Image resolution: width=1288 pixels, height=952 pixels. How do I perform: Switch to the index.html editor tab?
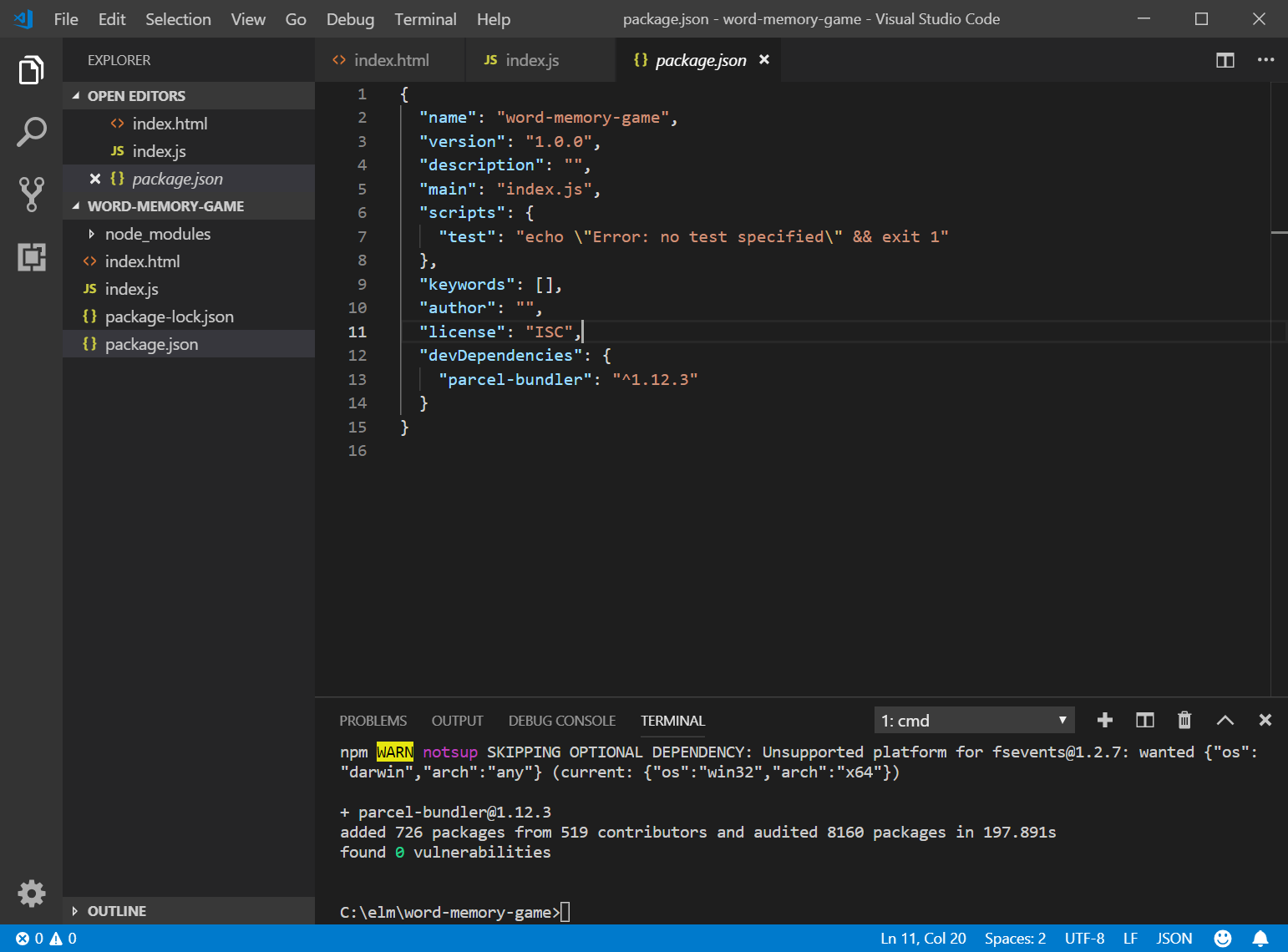[390, 60]
